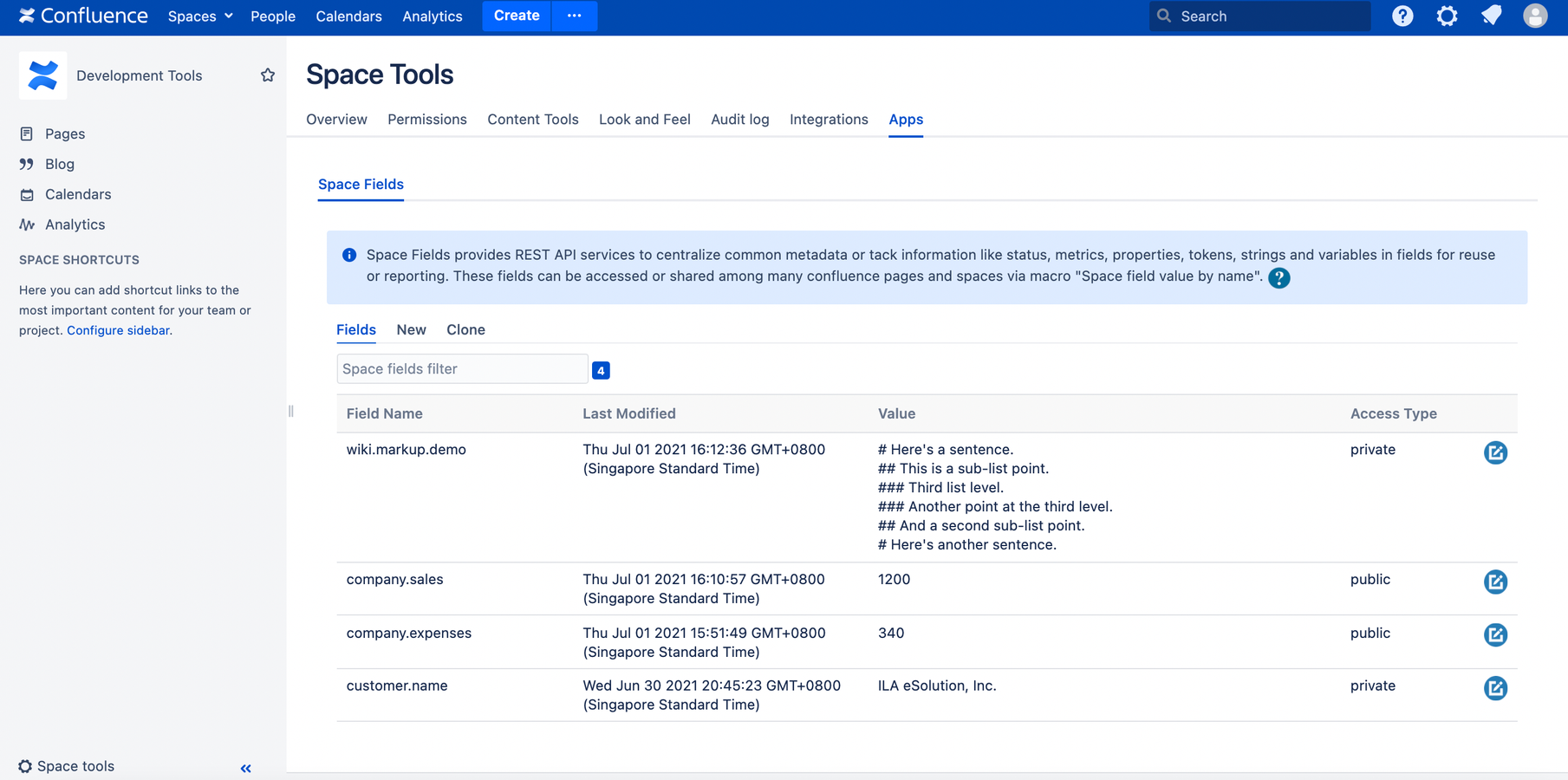Focus the Search box
Image resolution: width=1568 pixels, height=780 pixels.
(x=1259, y=16)
